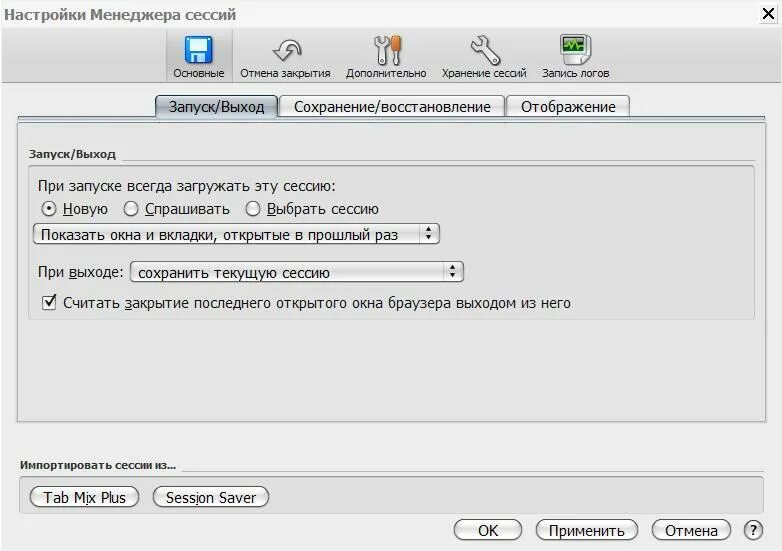Select the Выбрать сессию radio button

pyautogui.click(x=253, y=208)
